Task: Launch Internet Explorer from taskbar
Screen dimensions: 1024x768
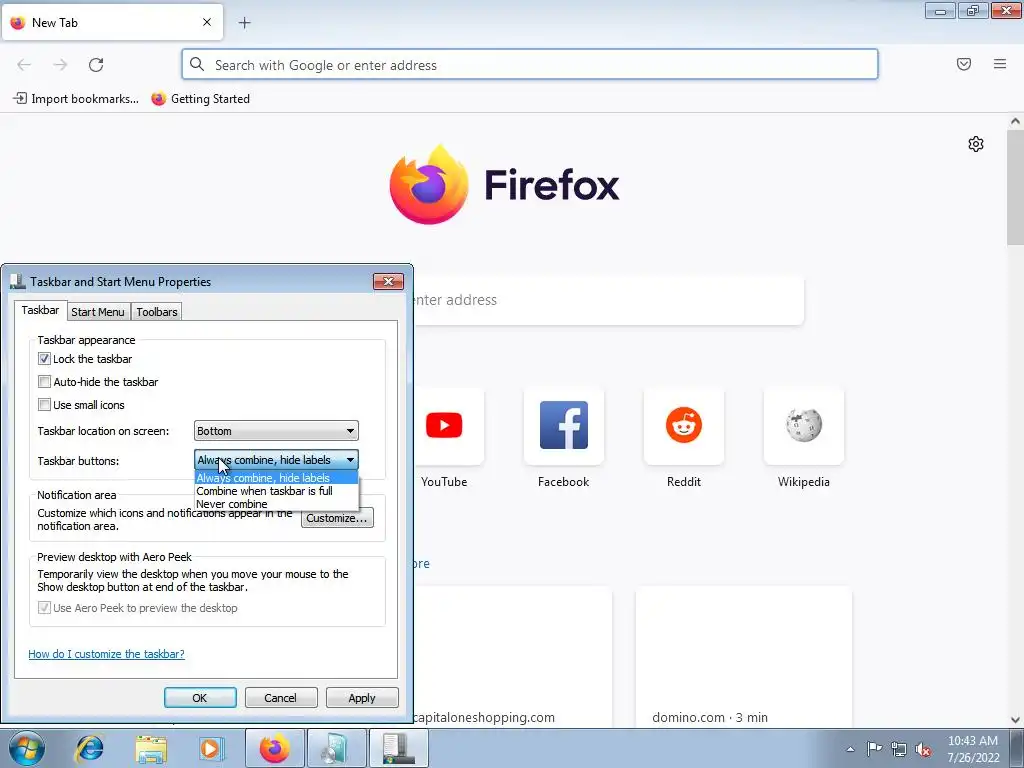Action: click(89, 748)
